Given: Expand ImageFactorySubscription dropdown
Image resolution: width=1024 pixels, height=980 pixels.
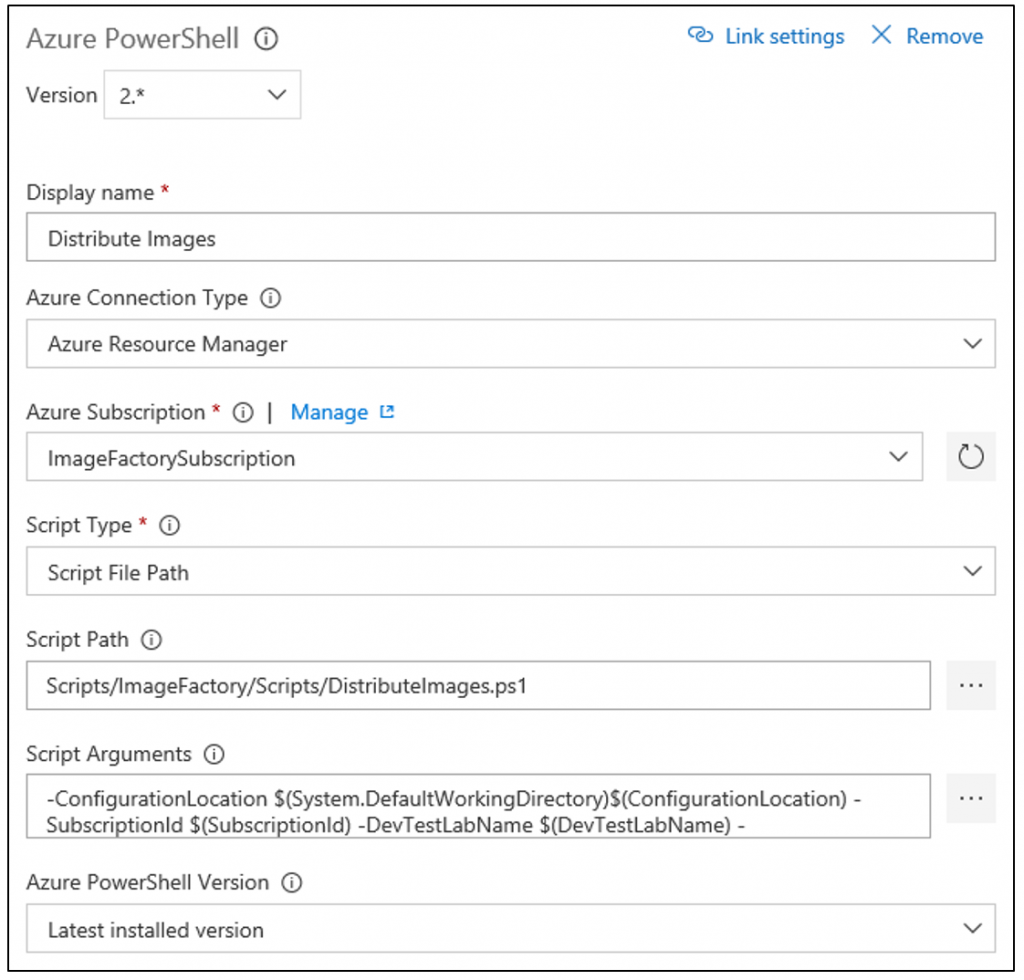Looking at the screenshot, I should [x=475, y=457].
